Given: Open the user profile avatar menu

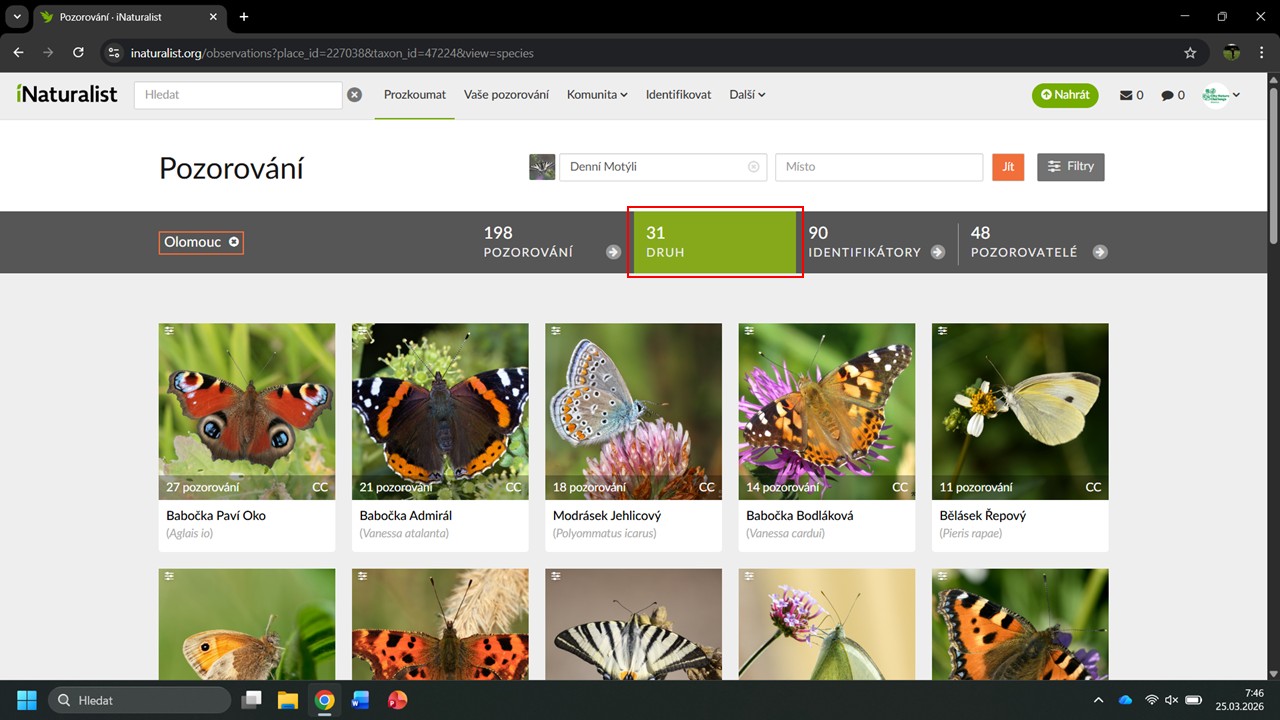Looking at the screenshot, I should pos(1221,95).
